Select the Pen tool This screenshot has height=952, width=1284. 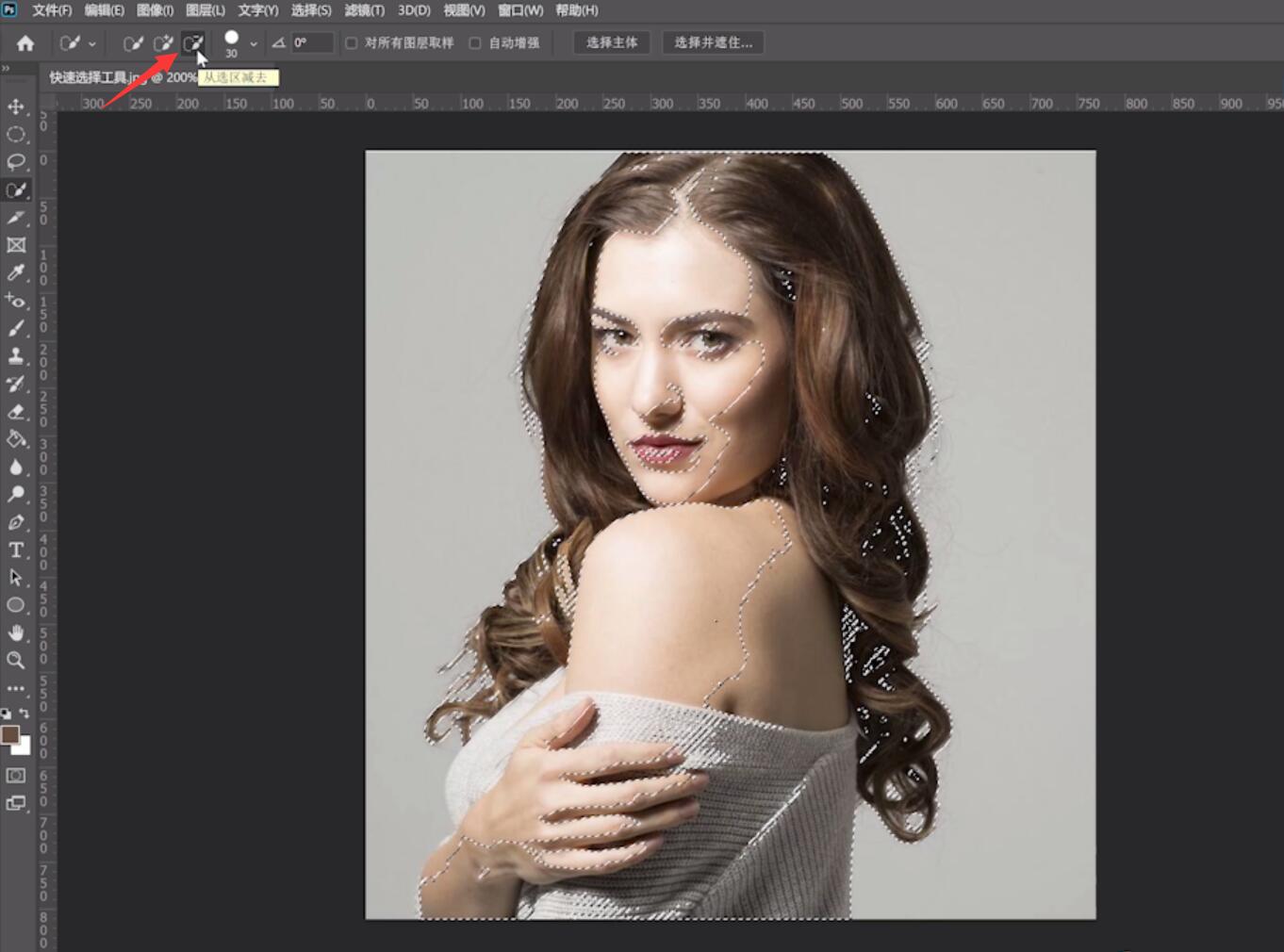pos(16,521)
